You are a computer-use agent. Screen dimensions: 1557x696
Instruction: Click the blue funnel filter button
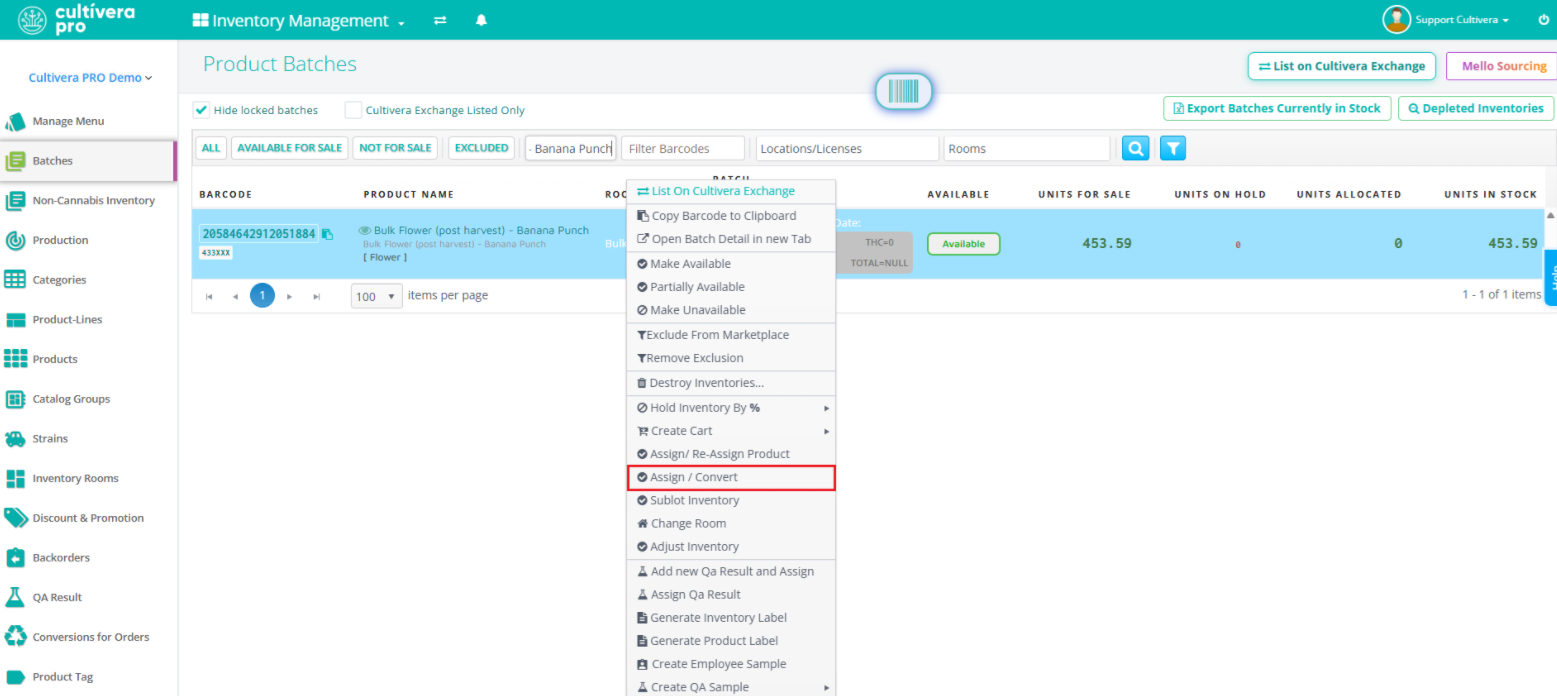pos(1173,148)
